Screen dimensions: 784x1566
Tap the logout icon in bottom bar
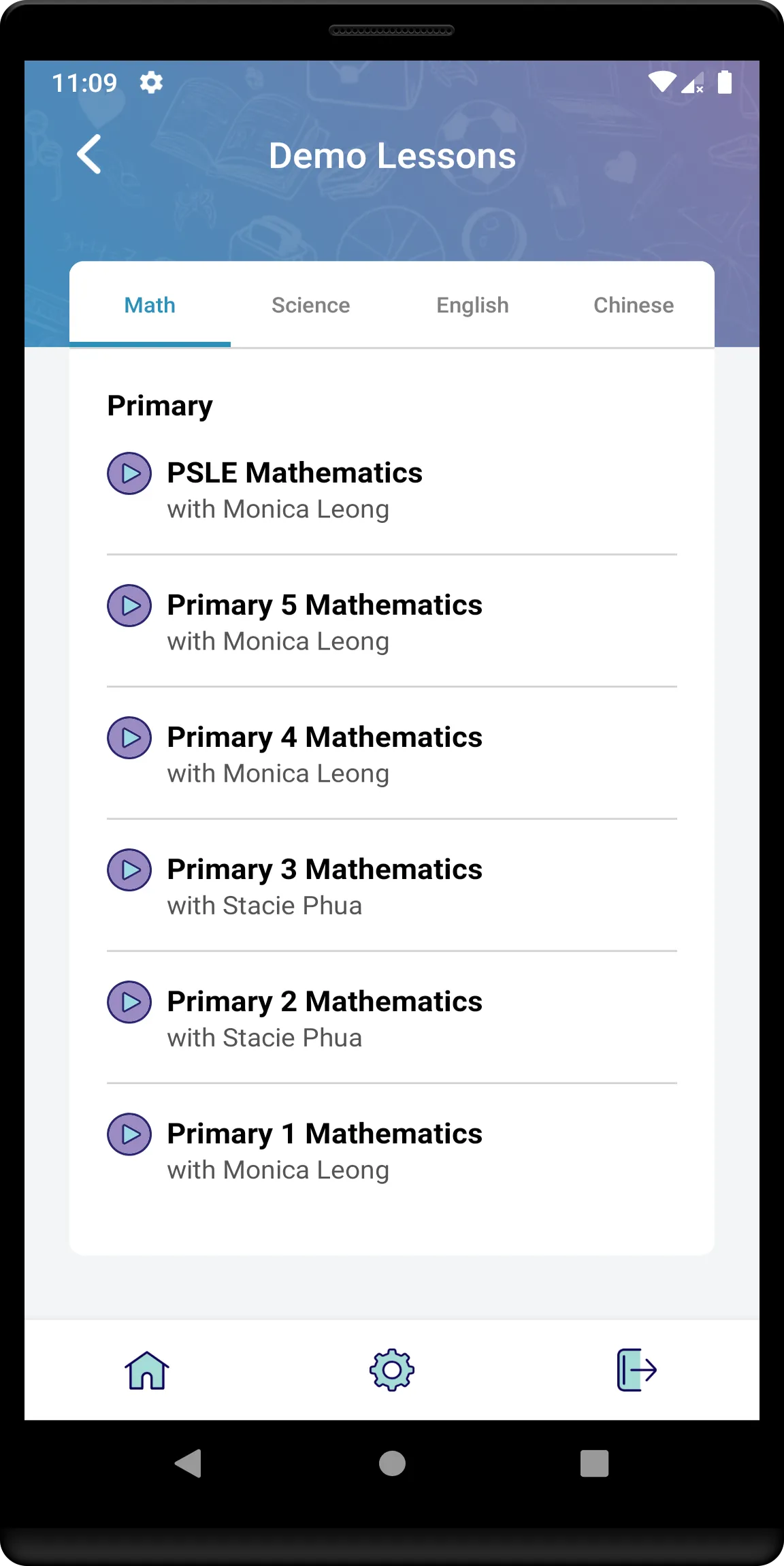click(x=637, y=1370)
